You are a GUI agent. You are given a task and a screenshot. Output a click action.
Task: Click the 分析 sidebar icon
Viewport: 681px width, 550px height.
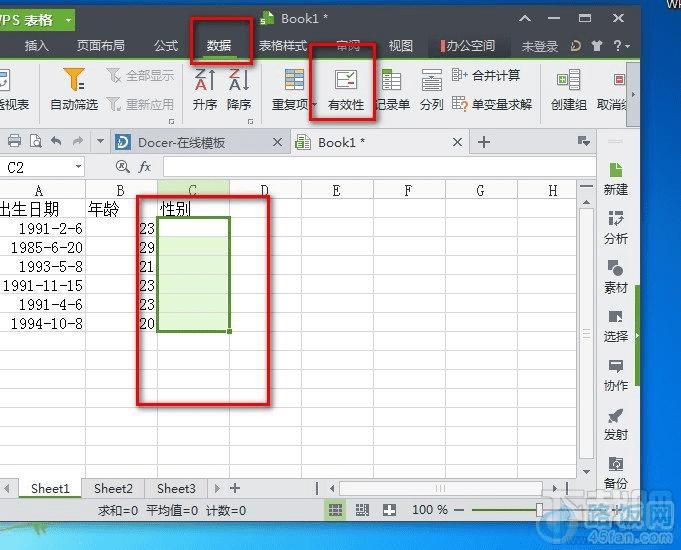615,219
